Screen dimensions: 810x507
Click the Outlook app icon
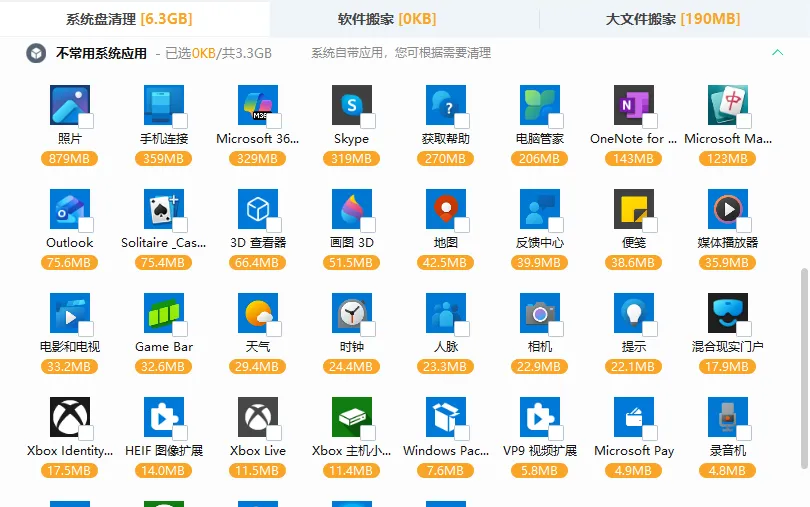coord(70,209)
